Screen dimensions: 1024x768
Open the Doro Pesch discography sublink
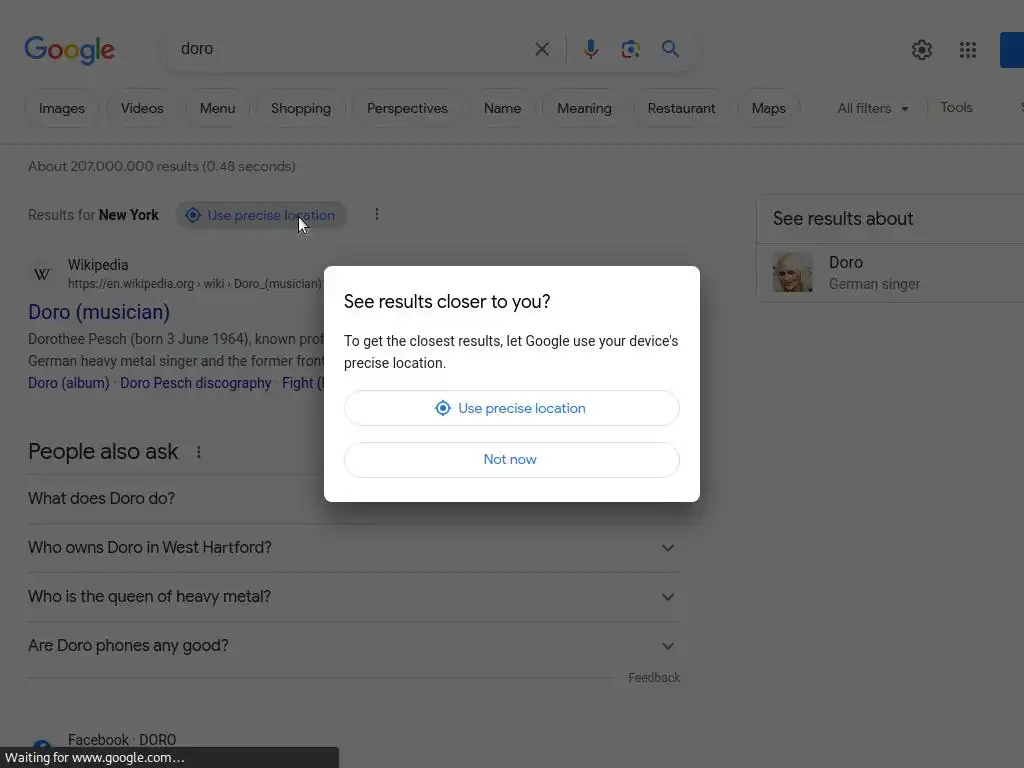pyautogui.click(x=195, y=383)
